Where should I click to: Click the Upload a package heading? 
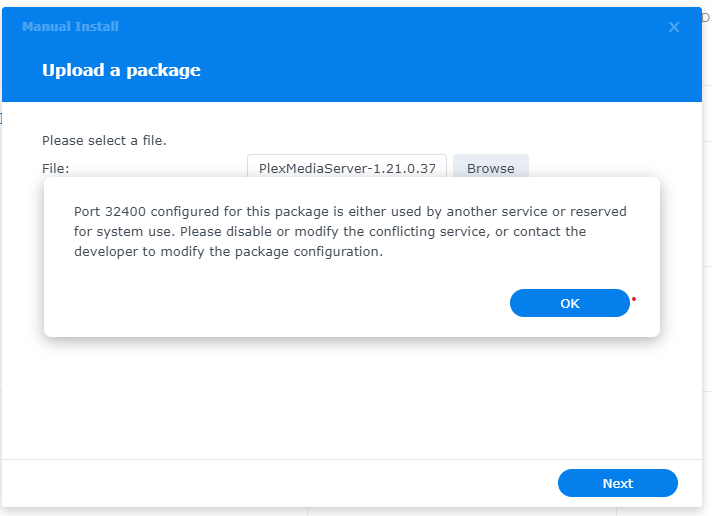121,70
